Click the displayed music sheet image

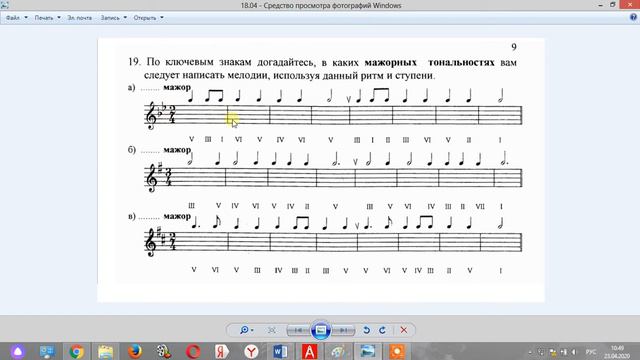point(321,170)
